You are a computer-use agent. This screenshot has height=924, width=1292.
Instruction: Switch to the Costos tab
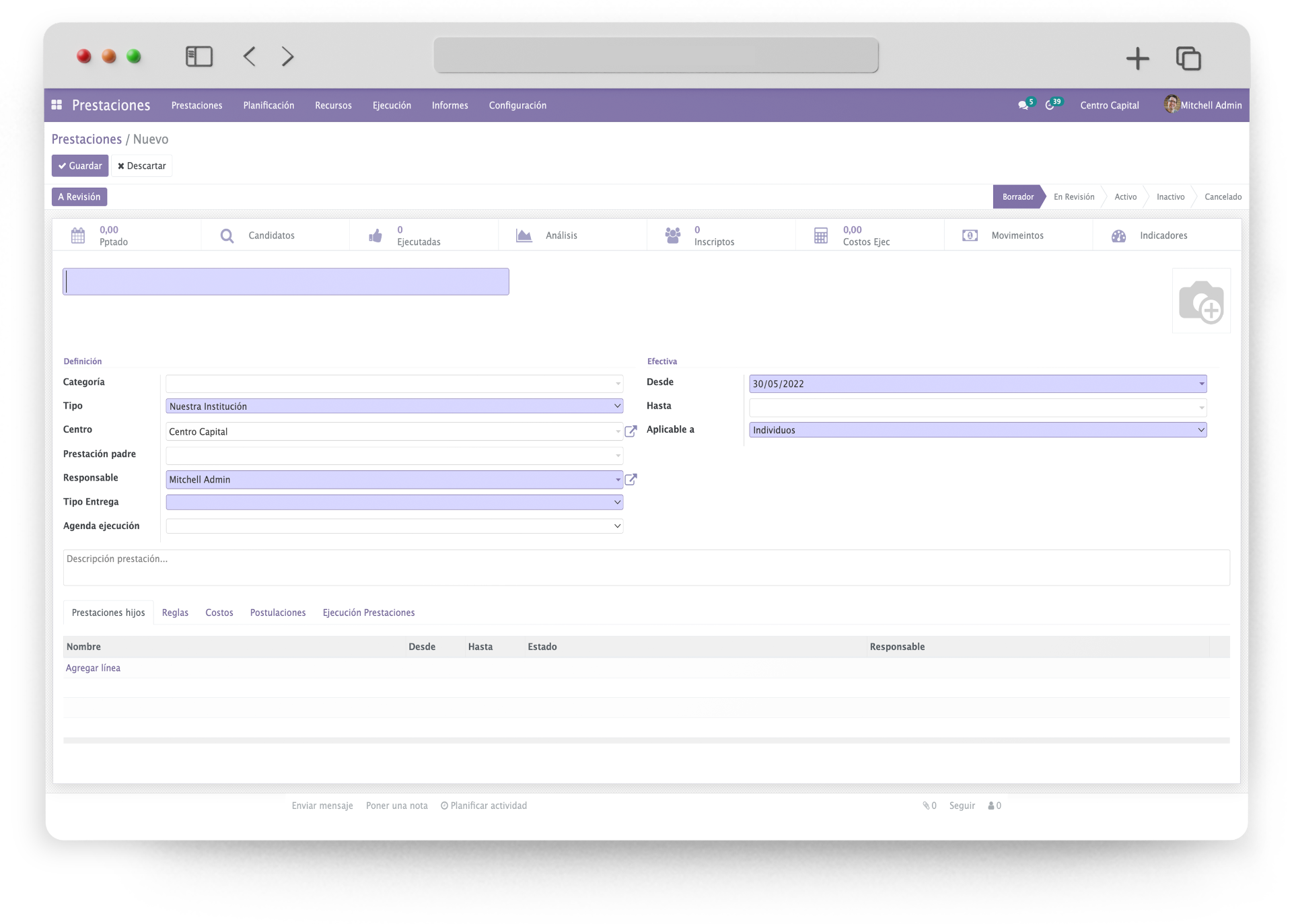click(219, 612)
